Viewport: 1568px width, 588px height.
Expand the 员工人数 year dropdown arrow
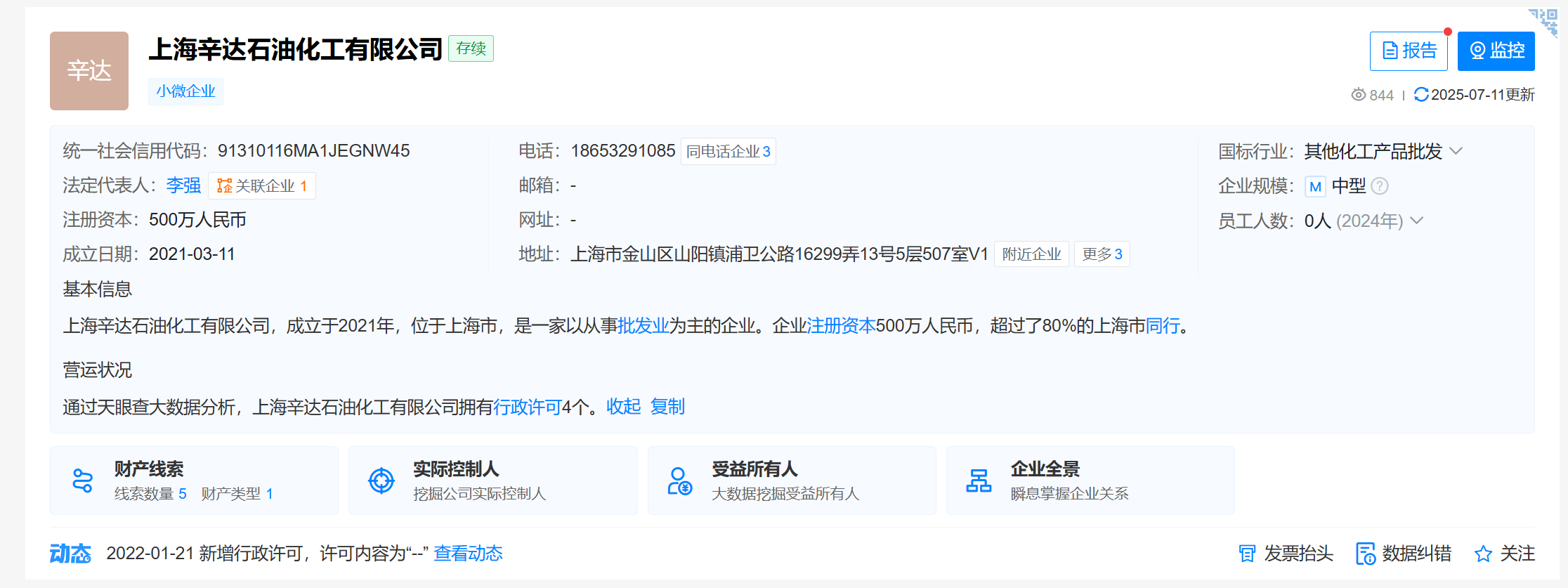point(1417,221)
